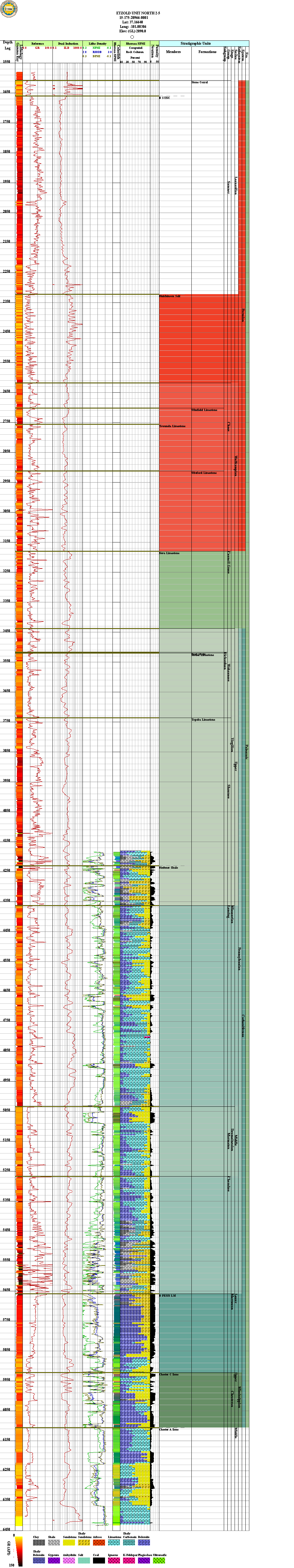This screenshot has width=294, height=1568.
Task: Click the Shaly Carbonate legend swatch
Action: click(129, 1543)
